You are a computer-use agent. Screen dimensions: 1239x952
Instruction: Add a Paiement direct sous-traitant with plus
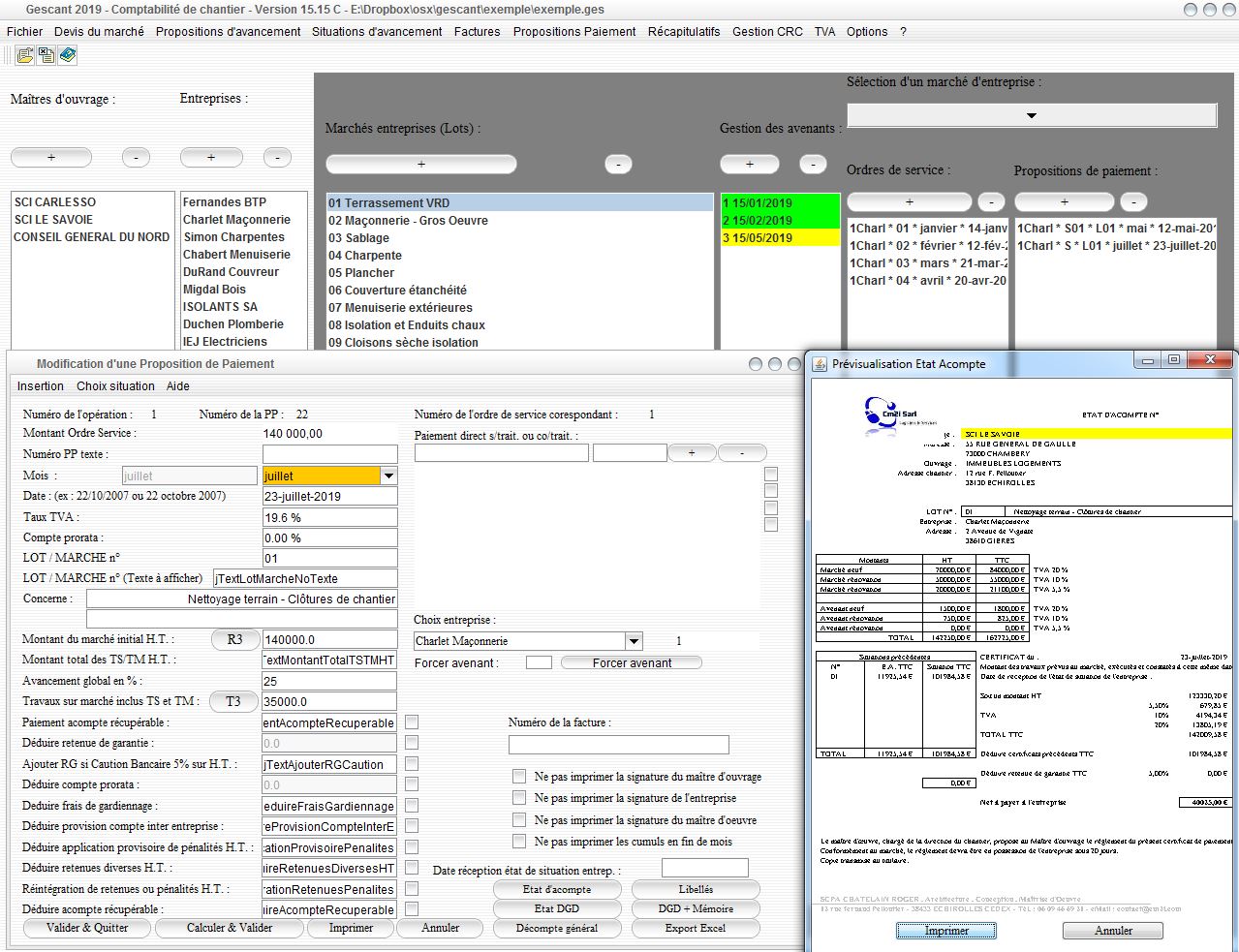click(x=692, y=452)
